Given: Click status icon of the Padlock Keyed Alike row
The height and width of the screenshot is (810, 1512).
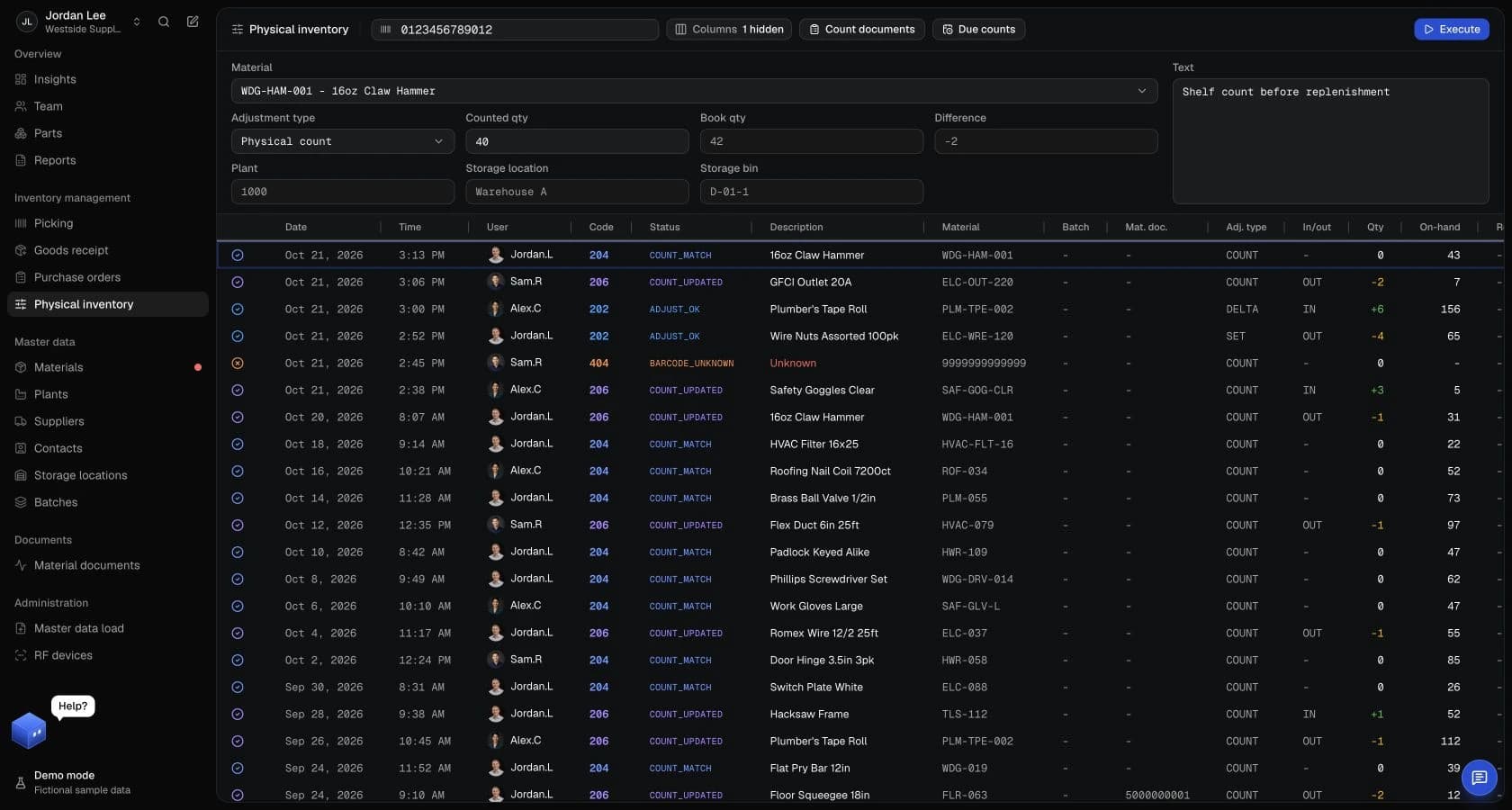Looking at the screenshot, I should tap(238, 553).
